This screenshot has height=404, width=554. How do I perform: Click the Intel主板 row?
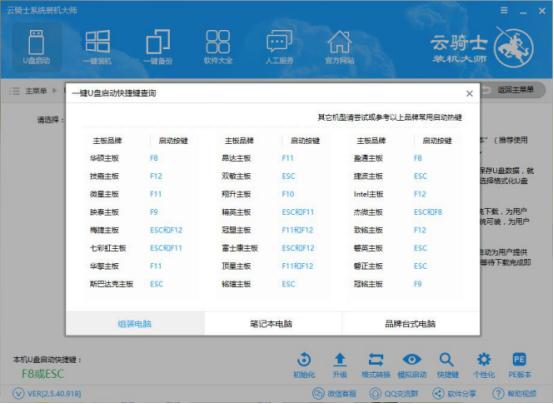click(404, 194)
